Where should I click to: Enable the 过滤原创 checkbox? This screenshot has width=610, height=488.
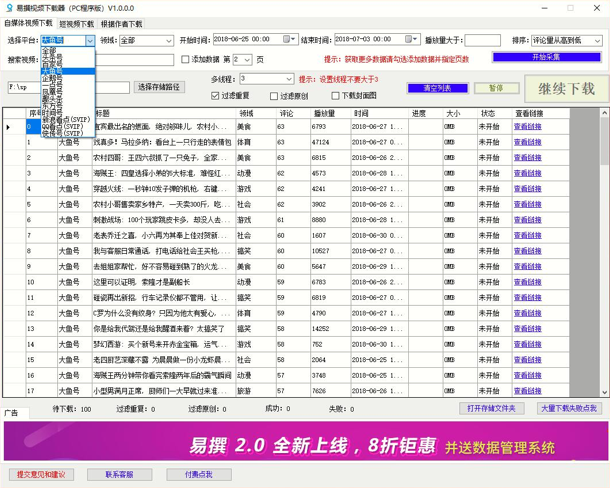[274, 96]
